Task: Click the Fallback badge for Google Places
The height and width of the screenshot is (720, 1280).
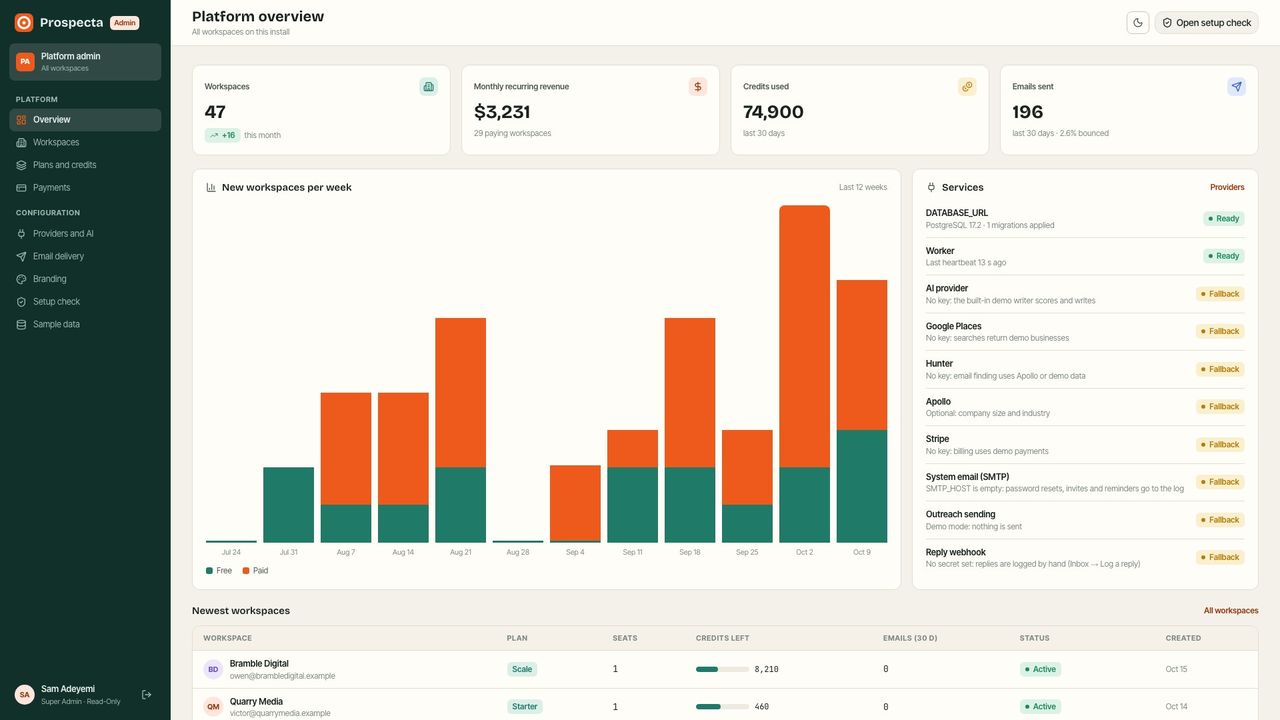Action: click(x=1220, y=331)
